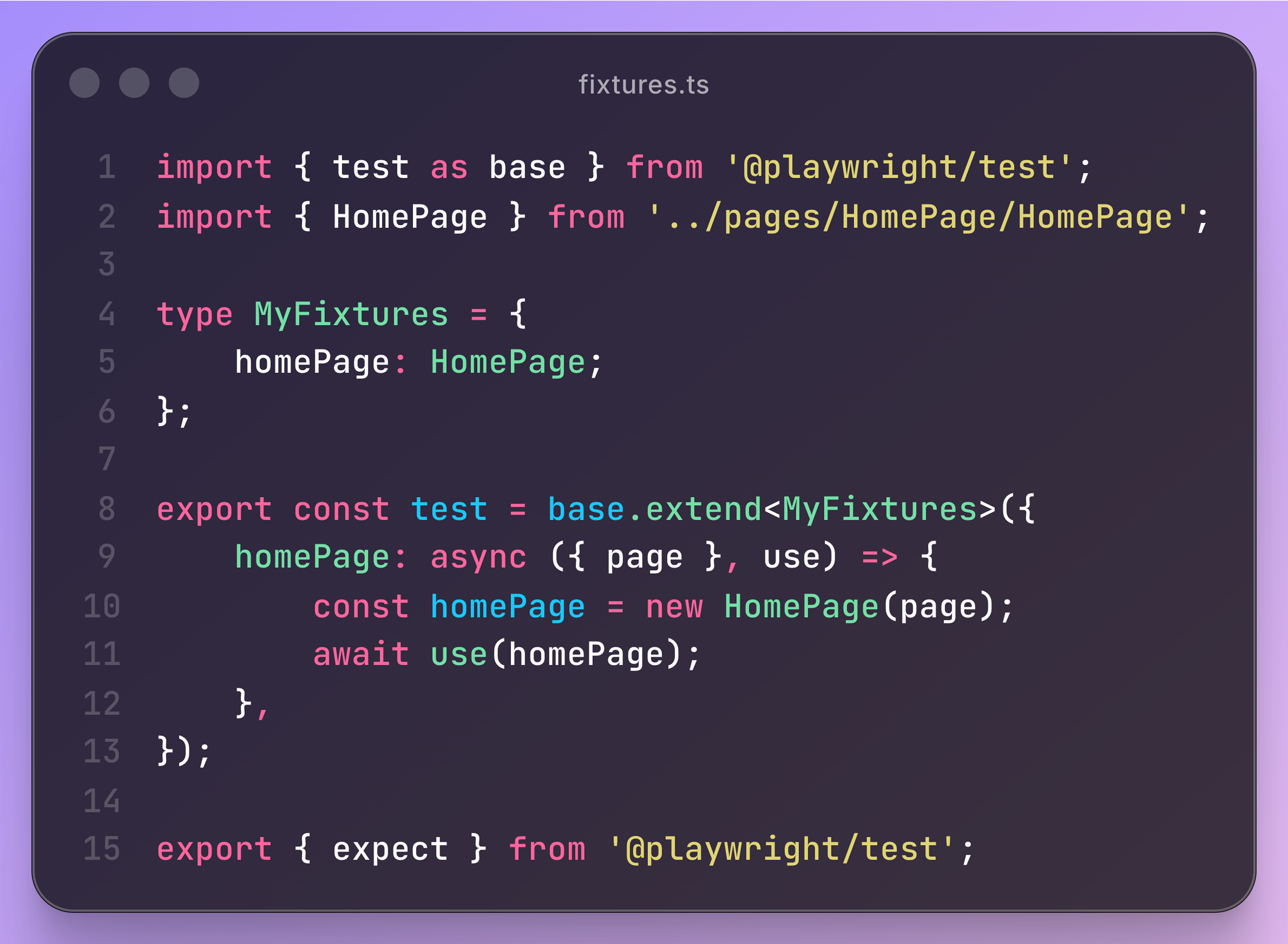Image resolution: width=1288 pixels, height=944 pixels.
Task: Click the type keyword on line 4
Action: click(x=195, y=314)
